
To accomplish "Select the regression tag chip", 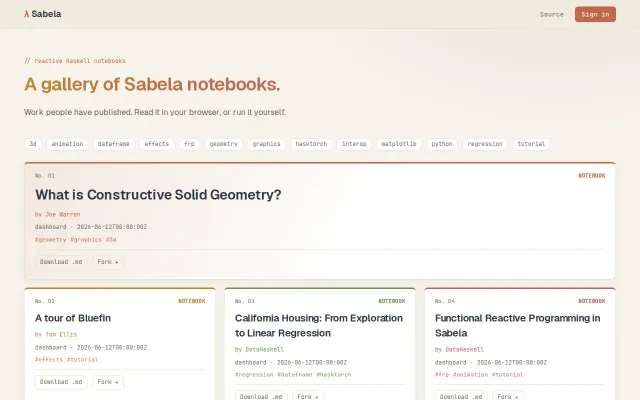I will point(484,144).
